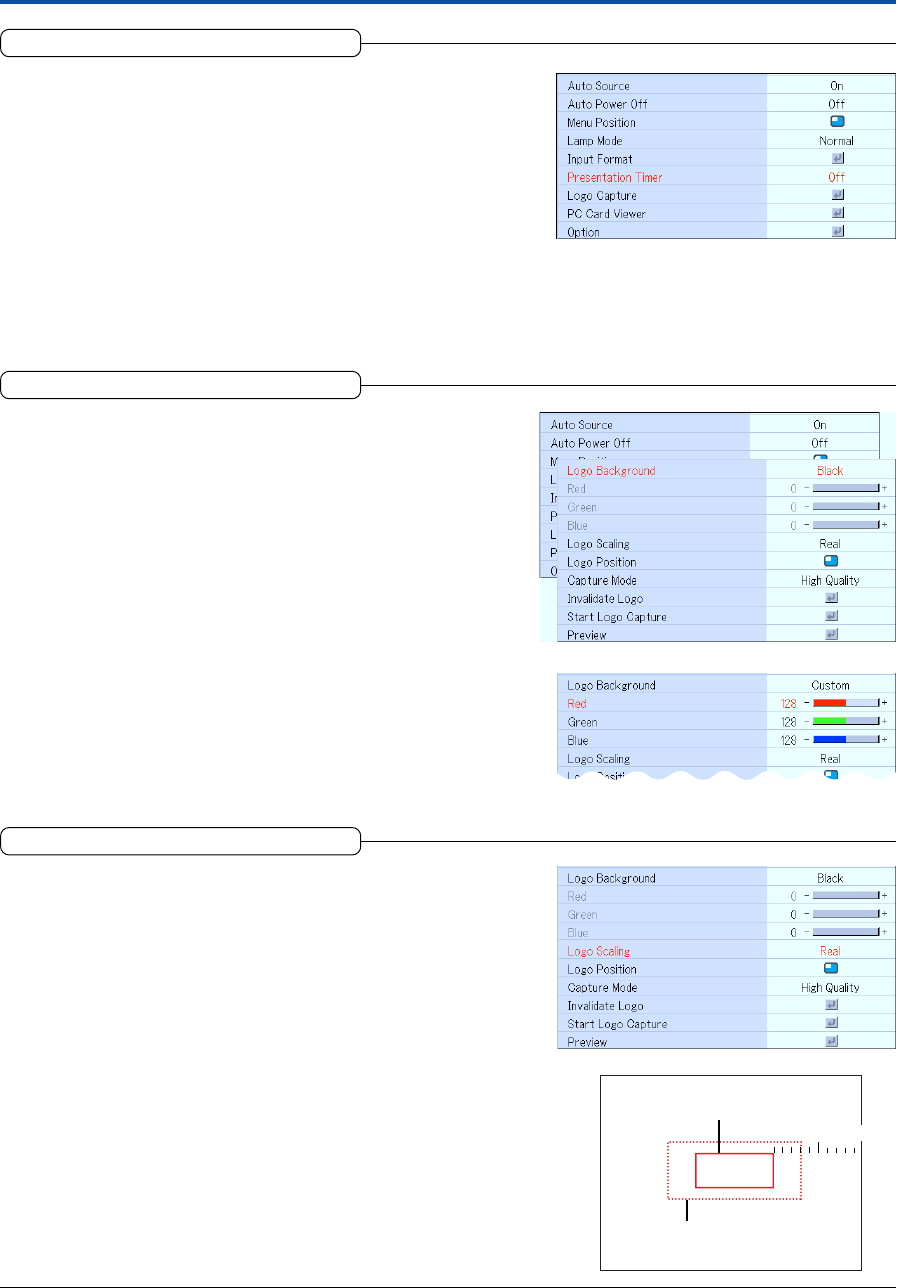Click Logo Position icon where Logo Scaling is highlighted
Screen dimensions: 900x1288
click(x=830, y=969)
